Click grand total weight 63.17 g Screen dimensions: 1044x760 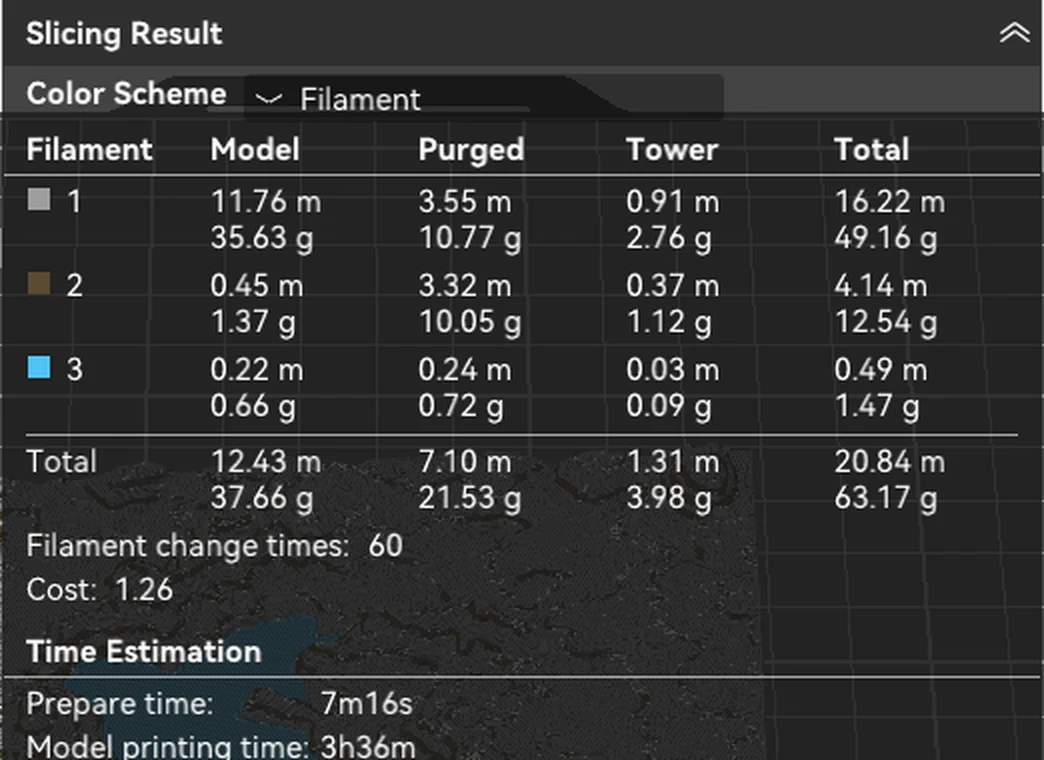pyautogui.click(x=886, y=498)
